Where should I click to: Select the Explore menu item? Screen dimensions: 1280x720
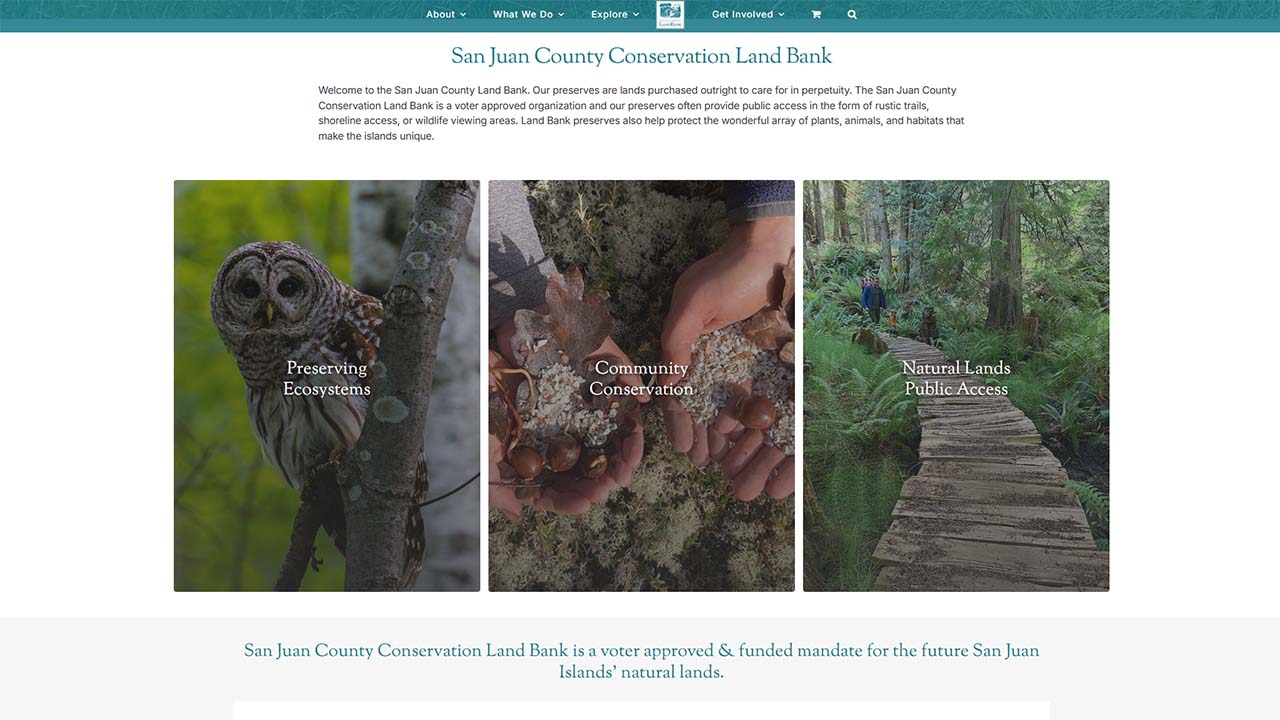(609, 15)
